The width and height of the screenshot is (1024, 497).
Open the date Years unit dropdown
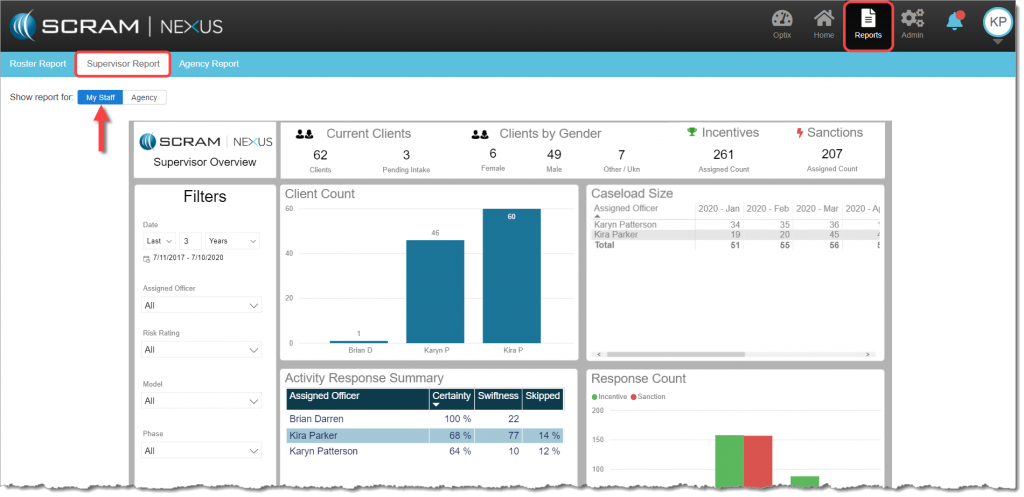[x=232, y=241]
